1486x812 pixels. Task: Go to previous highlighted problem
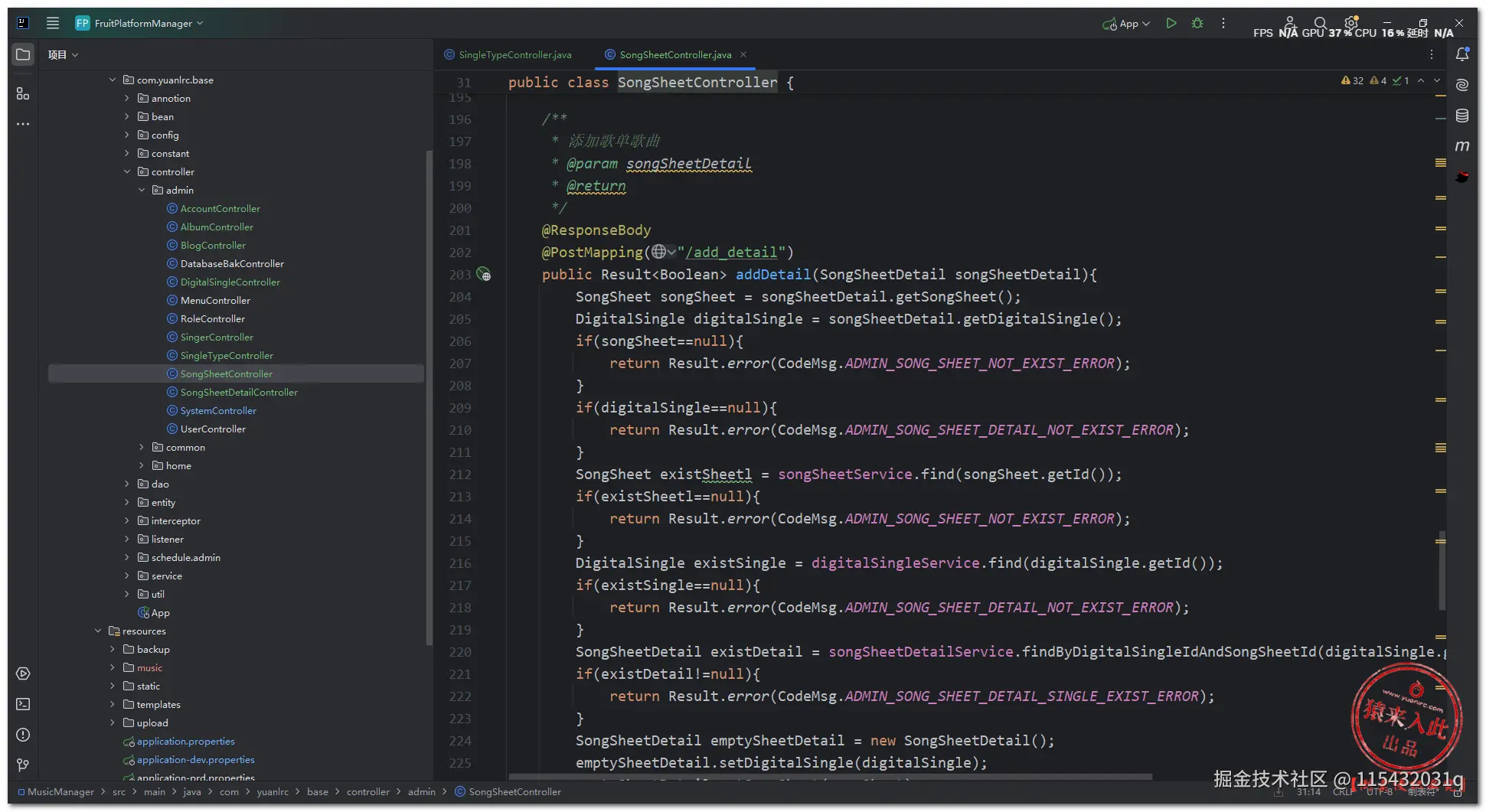(1421, 80)
